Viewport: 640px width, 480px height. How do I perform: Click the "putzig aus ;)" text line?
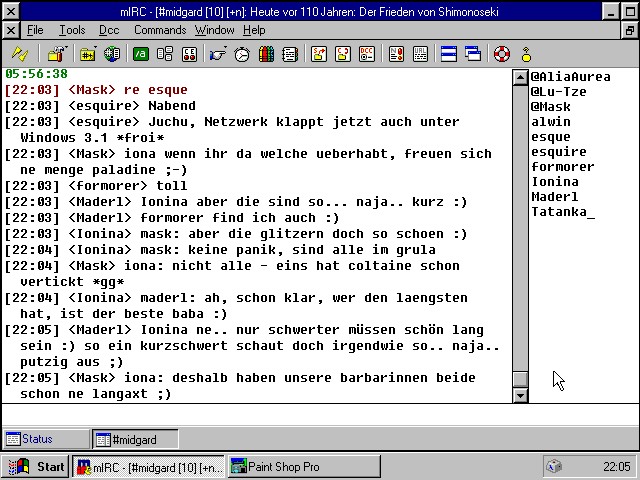tap(71, 362)
